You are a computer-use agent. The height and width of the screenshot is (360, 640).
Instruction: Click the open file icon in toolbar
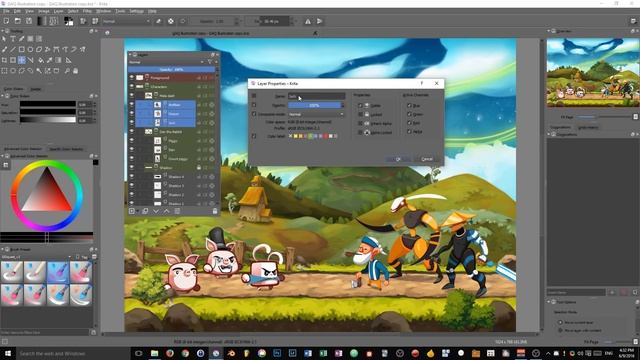pos(18,21)
